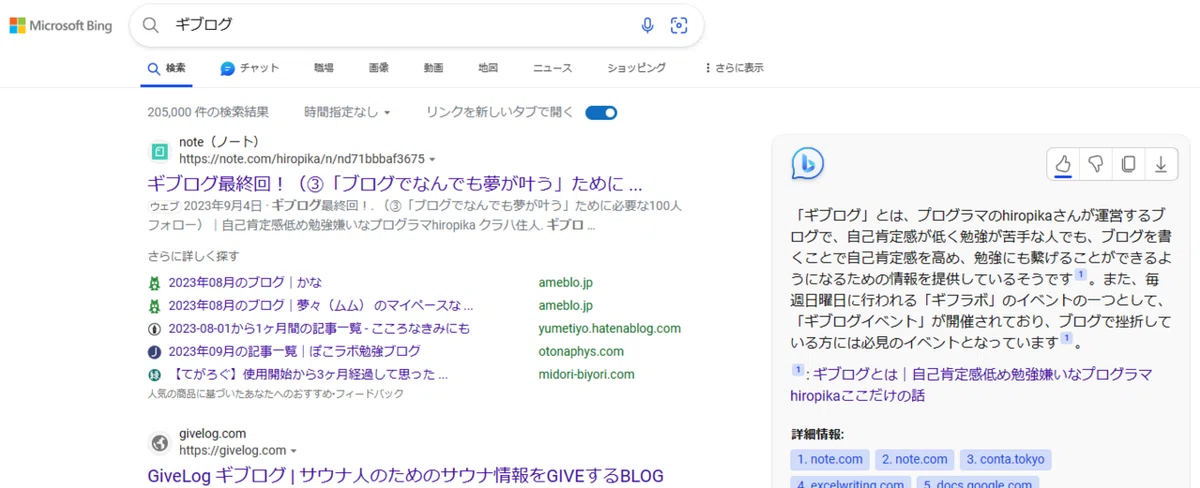Click the 2. note.com source chip
1200x488 pixels.
tap(915, 459)
